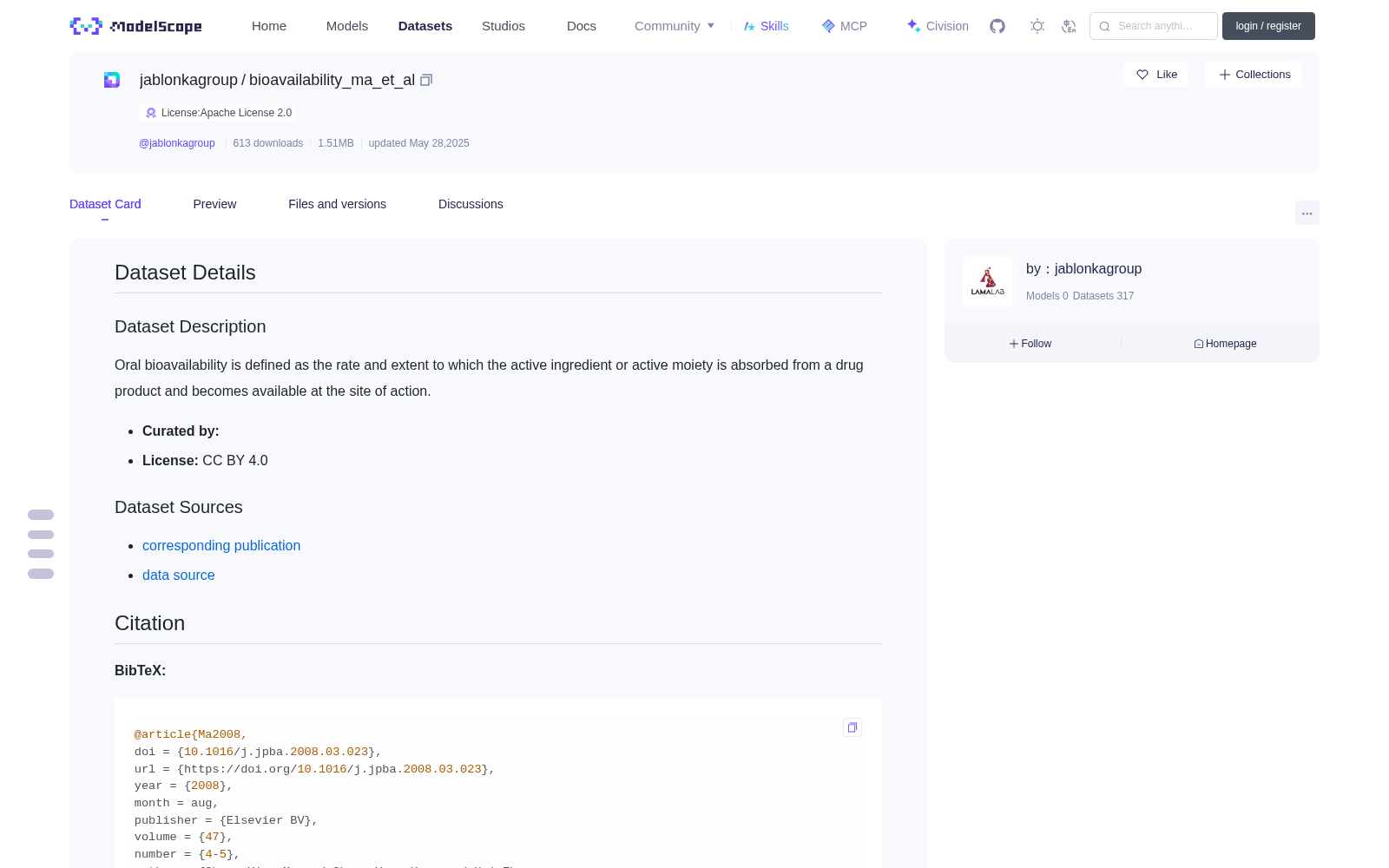Click the 'by: jablonkagroup' heading
This screenshot has width=1389, height=868.
tap(1083, 269)
